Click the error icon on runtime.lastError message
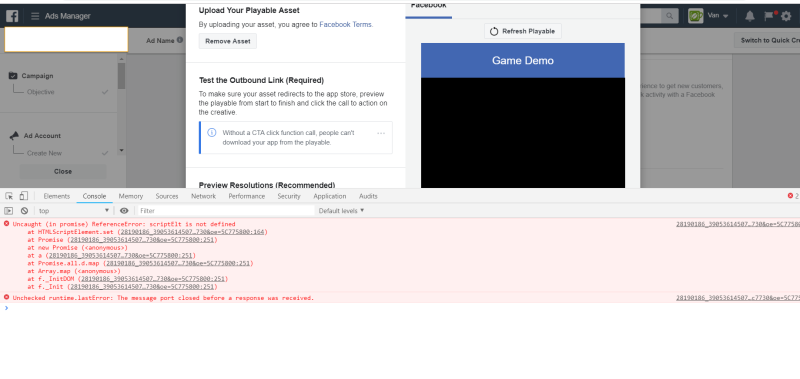This screenshot has width=800, height=379. point(7,297)
